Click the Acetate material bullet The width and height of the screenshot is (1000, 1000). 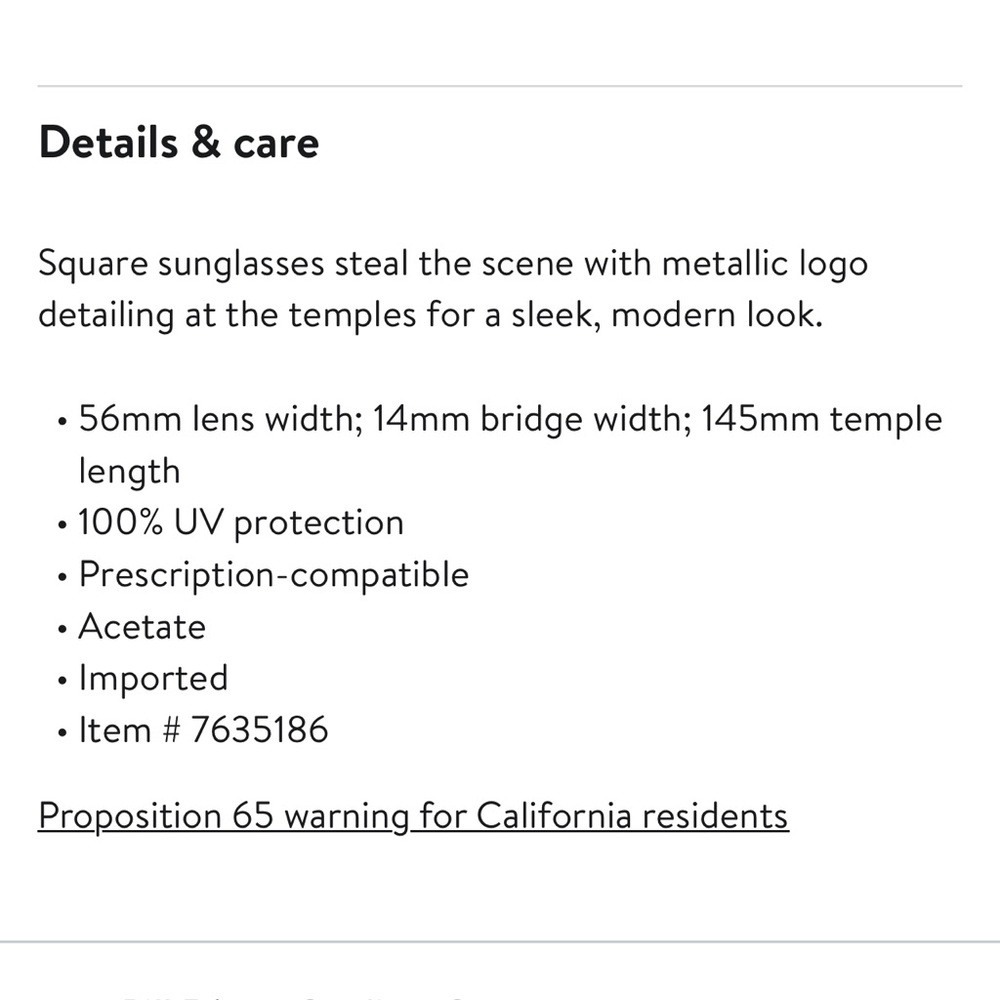tap(142, 626)
